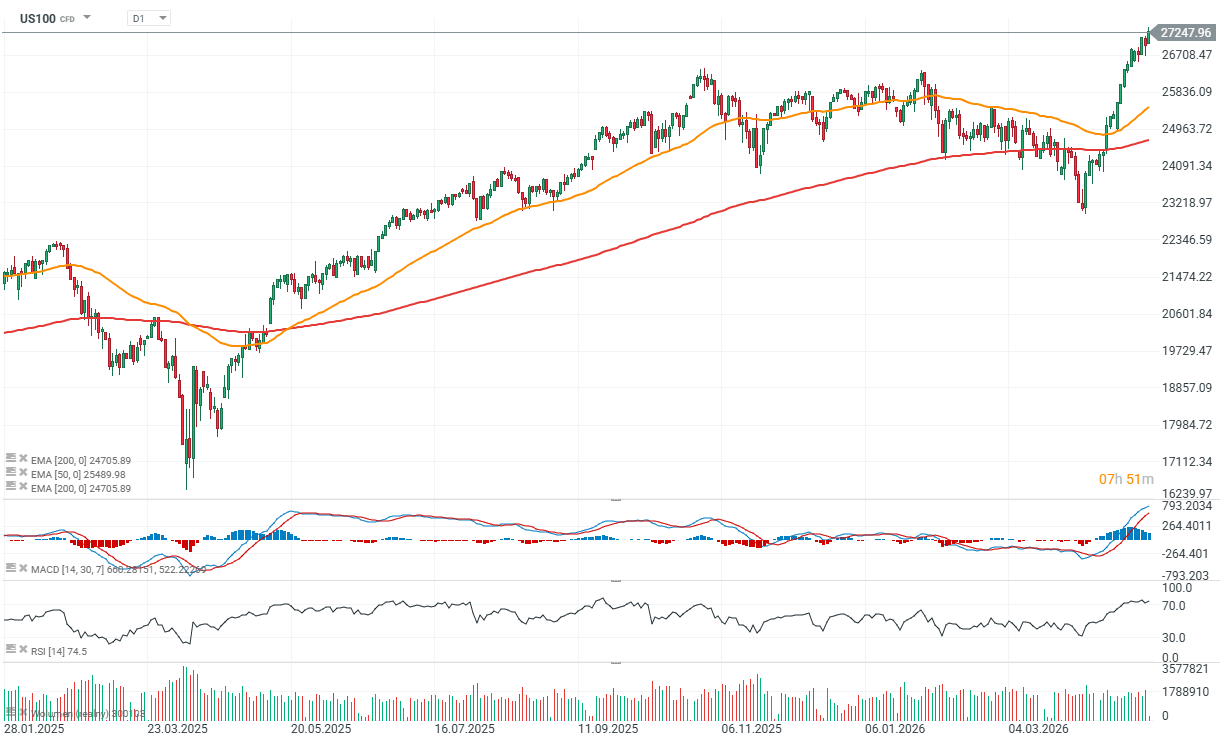1222x746 pixels.
Task: Open settings for the EMA [200] indicator
Action: [11, 460]
